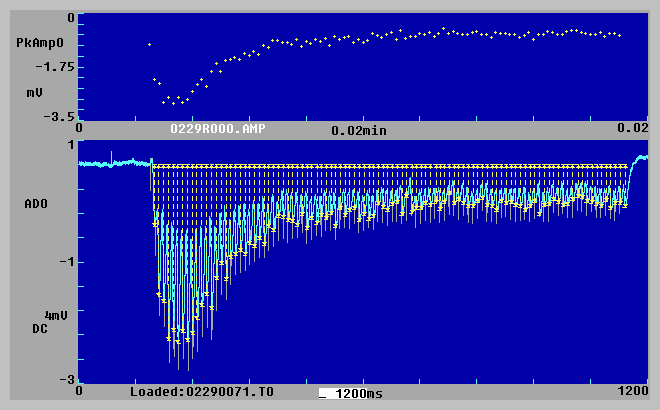The height and width of the screenshot is (410, 660).
Task: Click the first isolated yellow point in top plot
Action: 149,44
